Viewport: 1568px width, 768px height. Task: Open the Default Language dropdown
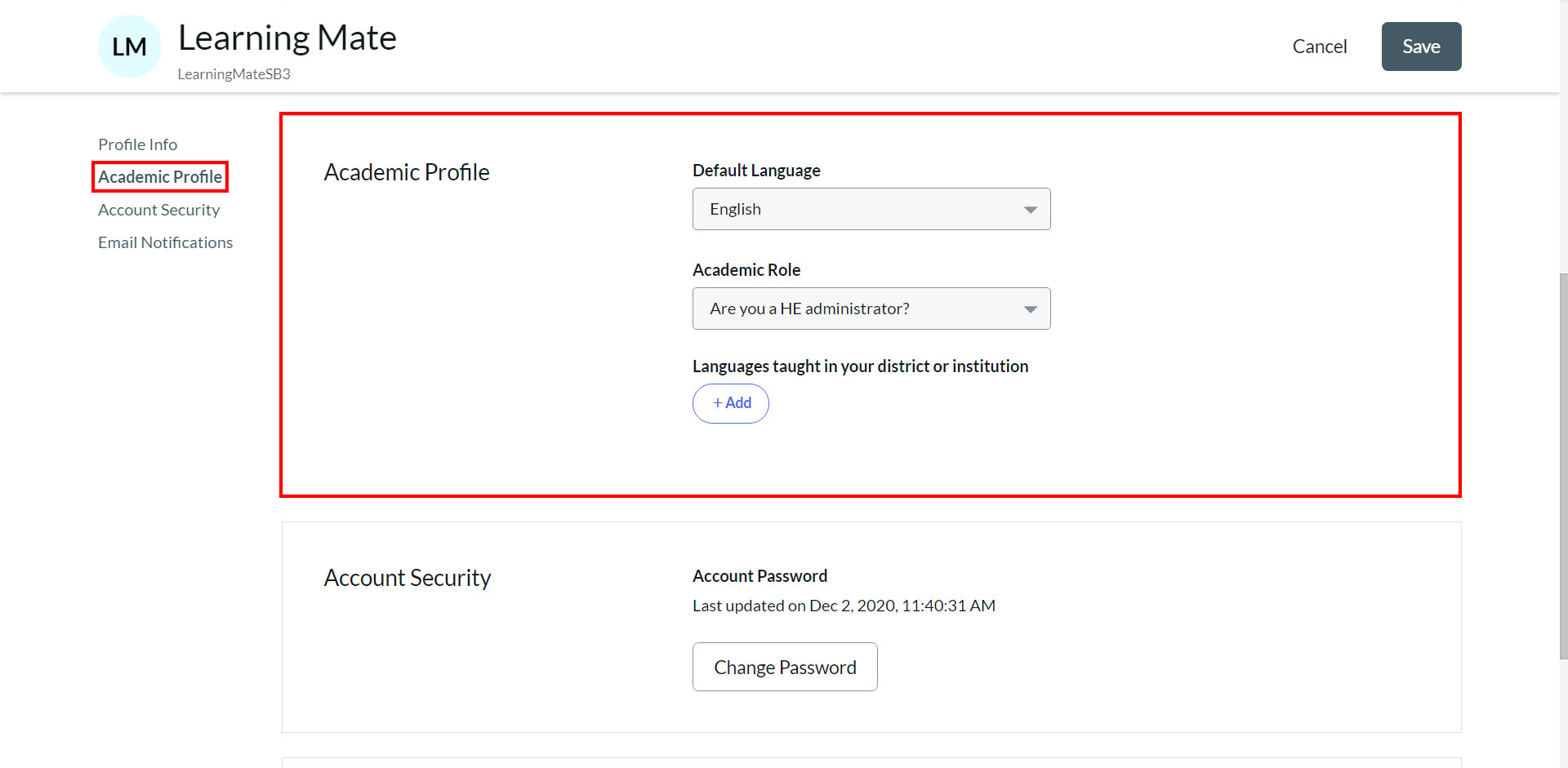(x=871, y=209)
